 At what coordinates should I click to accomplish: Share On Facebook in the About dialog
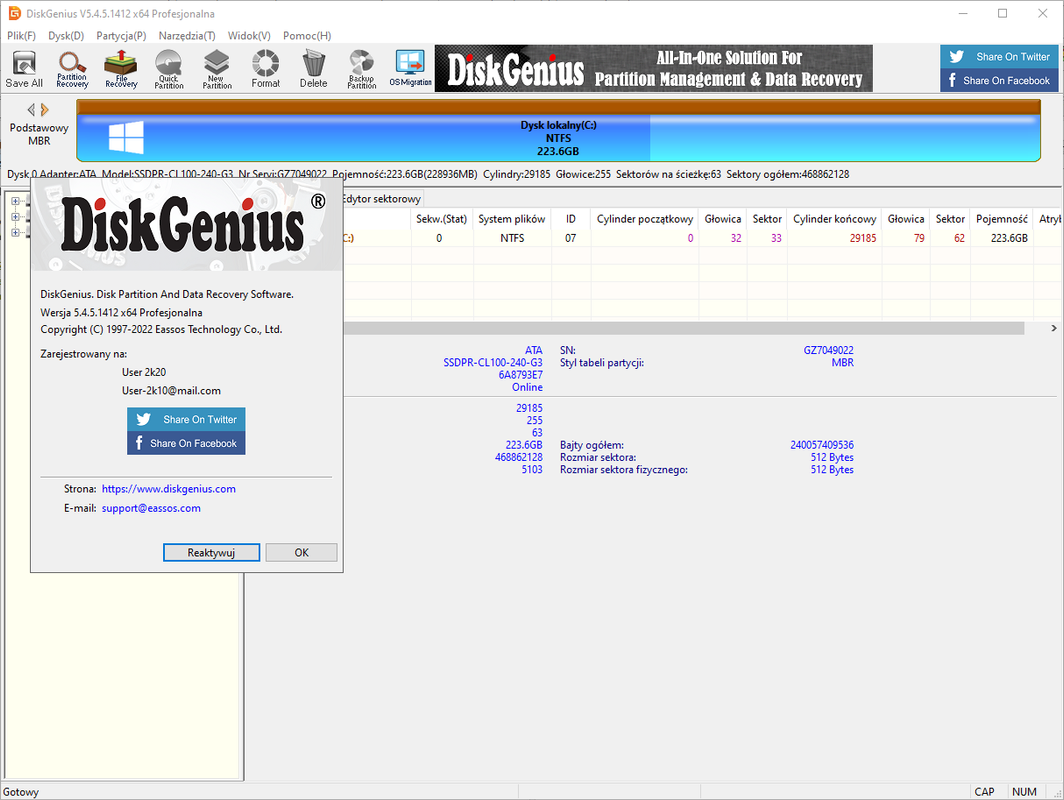coord(186,443)
